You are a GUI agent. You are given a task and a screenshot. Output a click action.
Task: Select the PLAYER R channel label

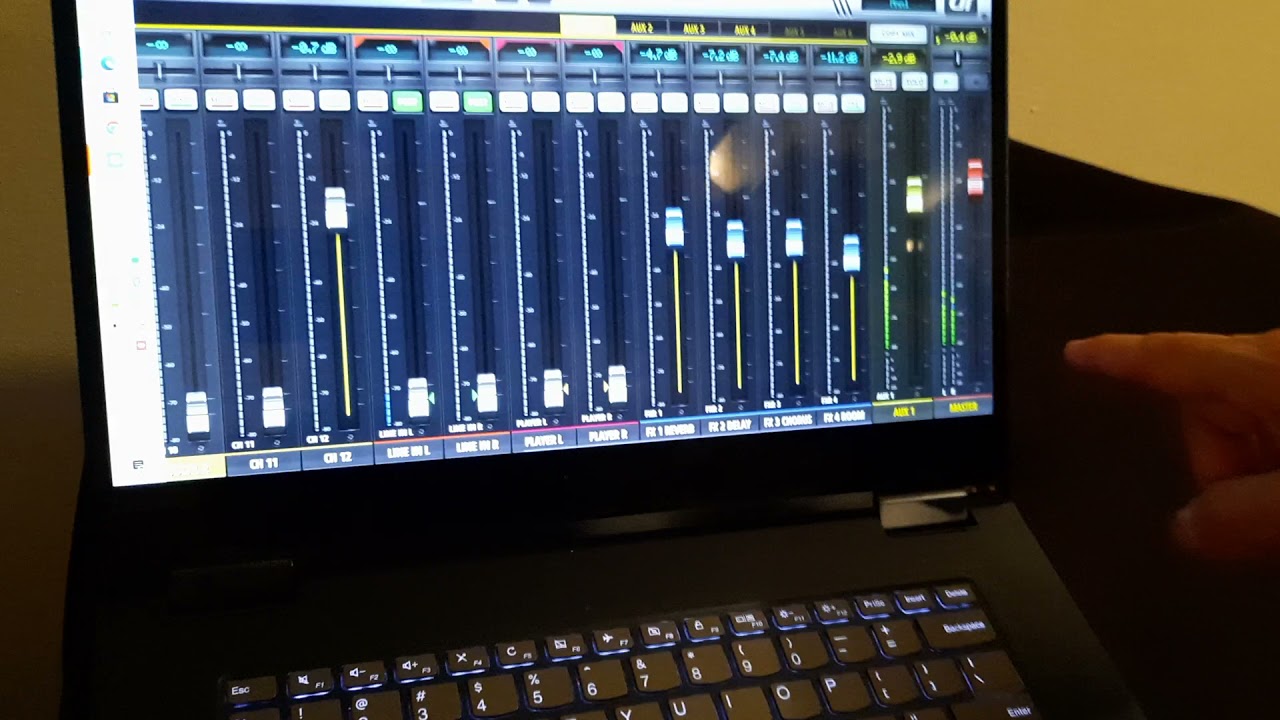(x=608, y=436)
